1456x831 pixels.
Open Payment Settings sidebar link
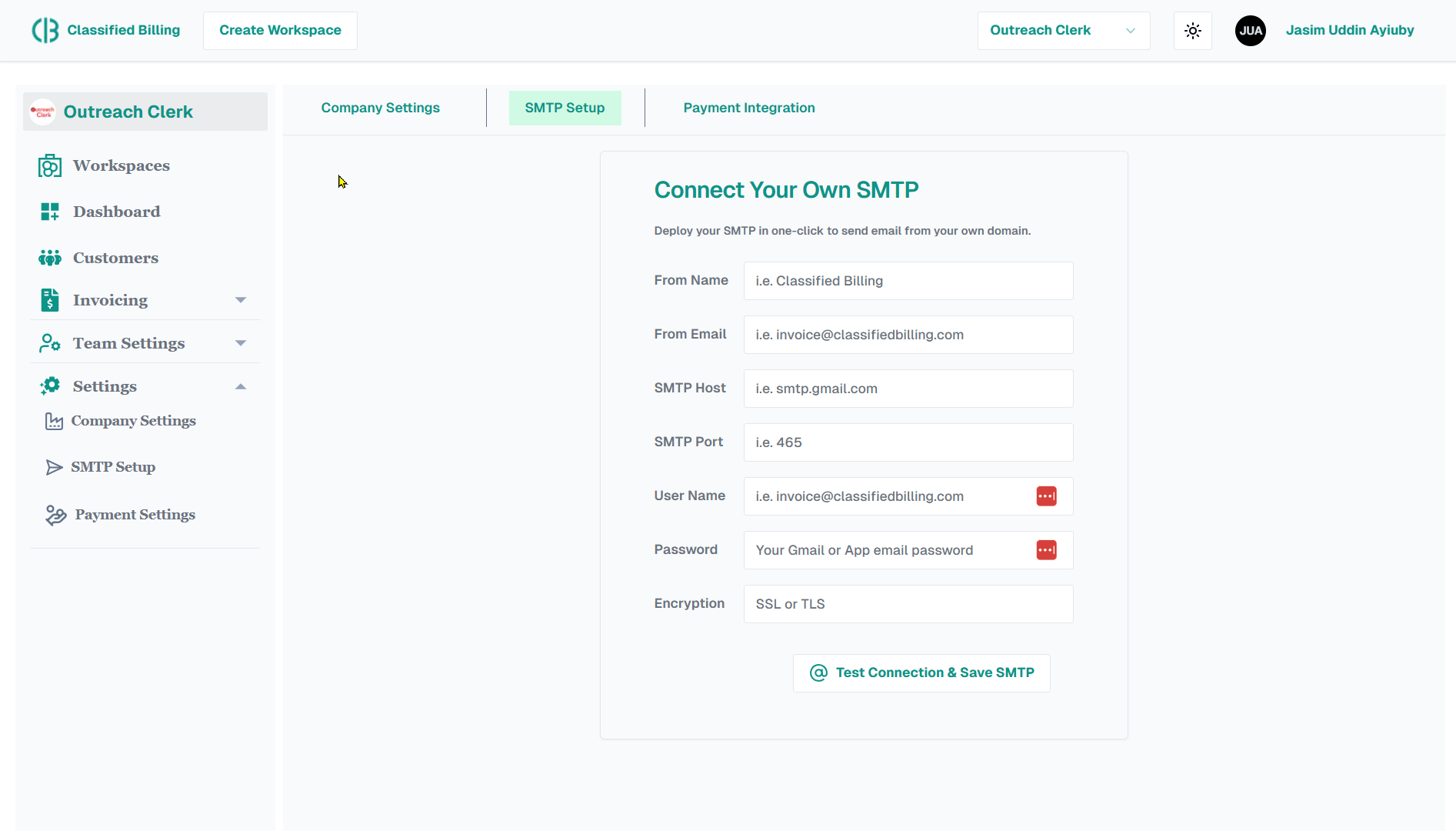tap(135, 515)
